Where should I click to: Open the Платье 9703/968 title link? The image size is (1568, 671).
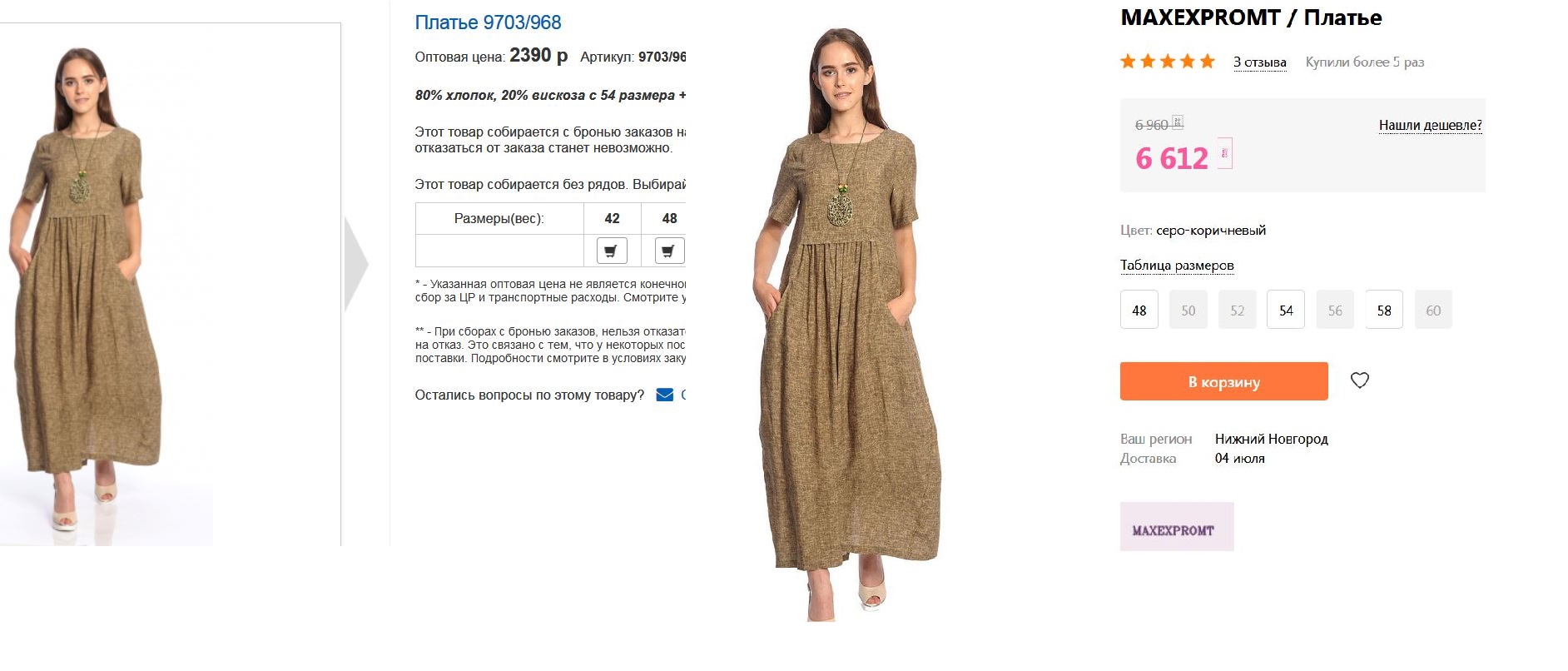tap(488, 22)
